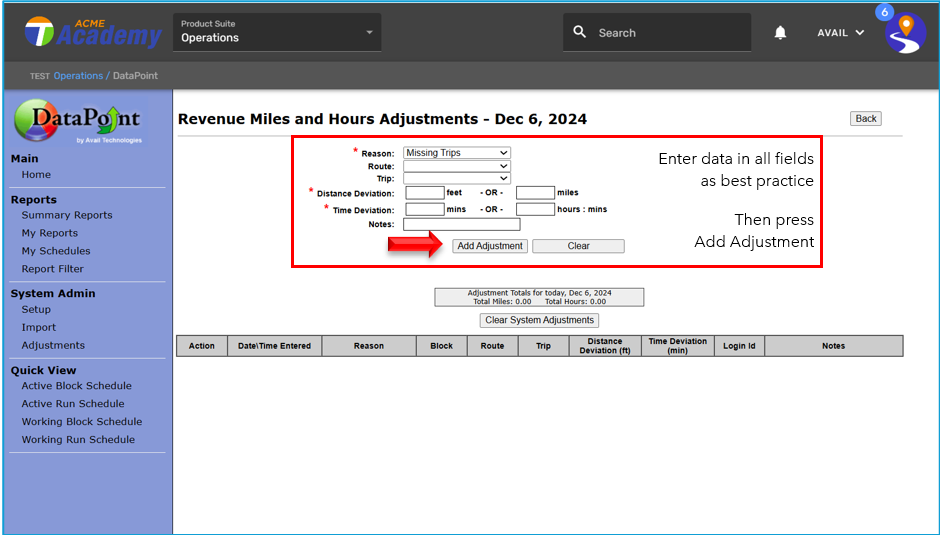This screenshot has height=535, width=940.
Task: Open Report Filter in the sidebar
Action: click(53, 269)
